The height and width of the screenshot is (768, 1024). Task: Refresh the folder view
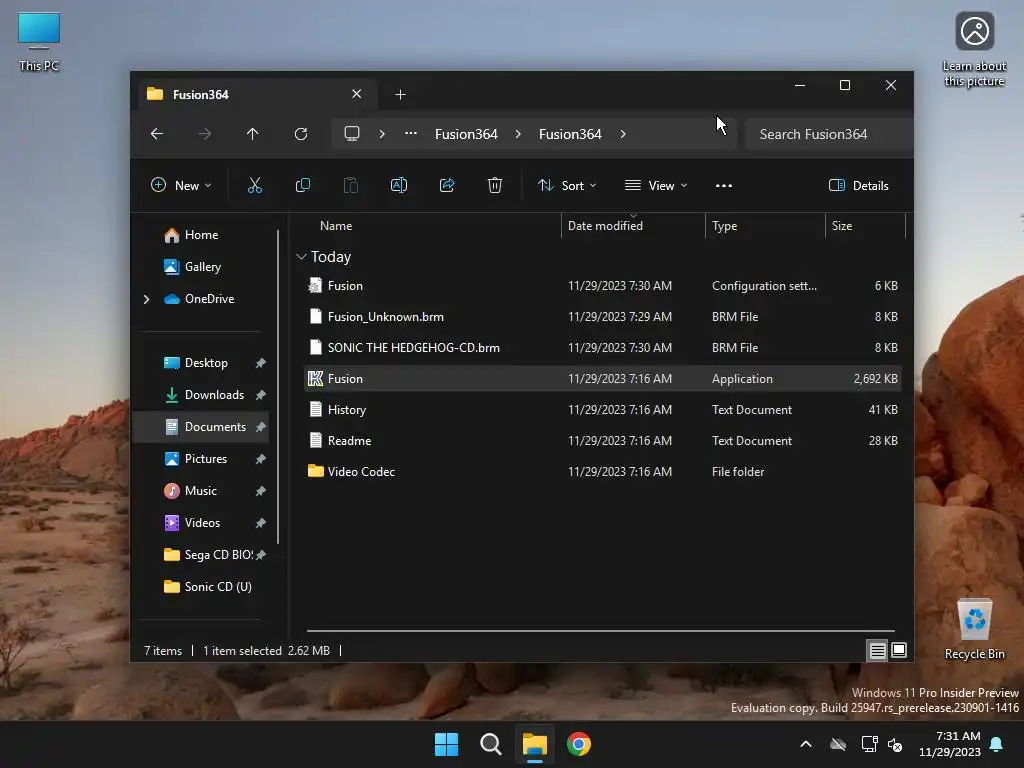[x=301, y=134]
